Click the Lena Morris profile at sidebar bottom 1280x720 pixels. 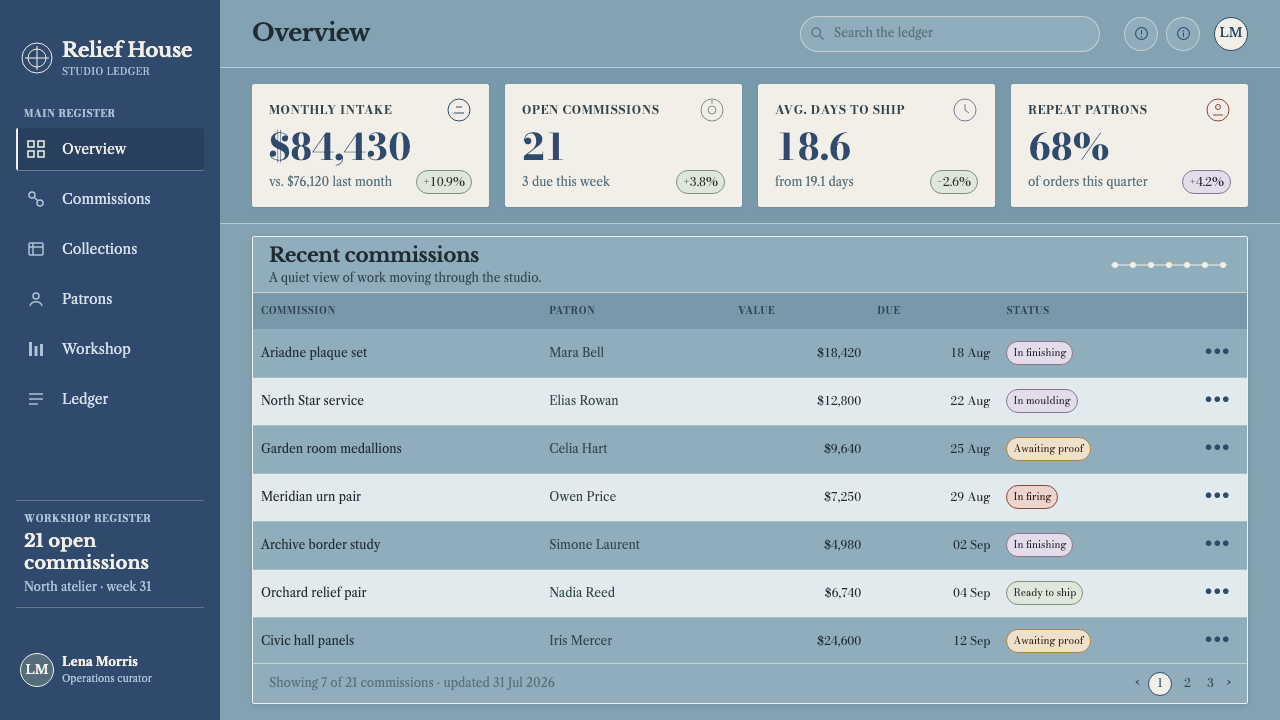click(110, 669)
